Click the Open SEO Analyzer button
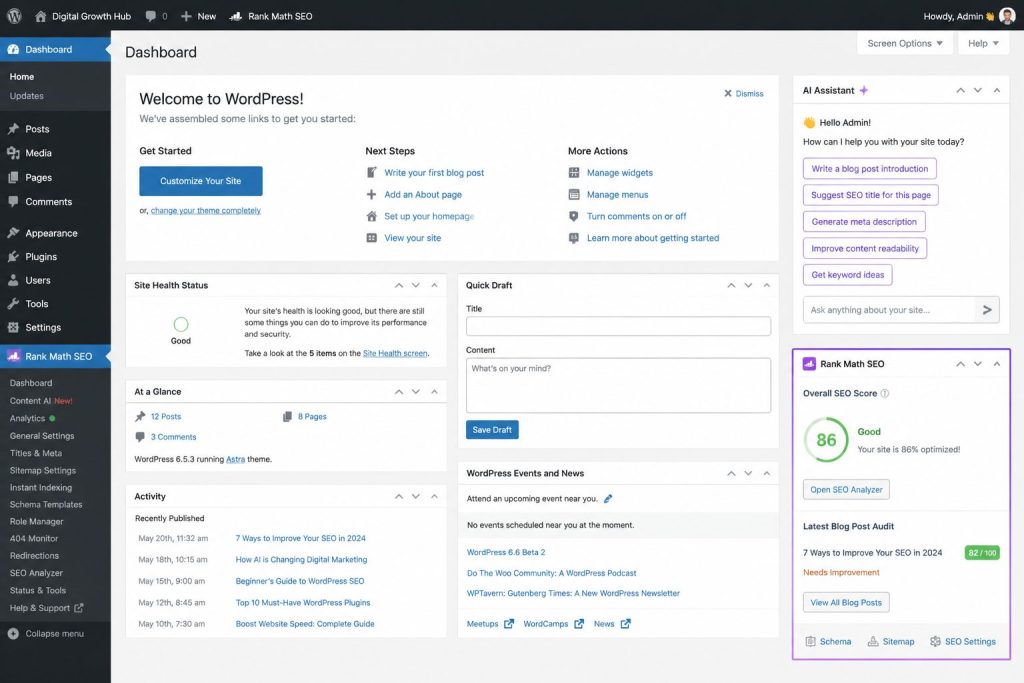 click(x=846, y=490)
